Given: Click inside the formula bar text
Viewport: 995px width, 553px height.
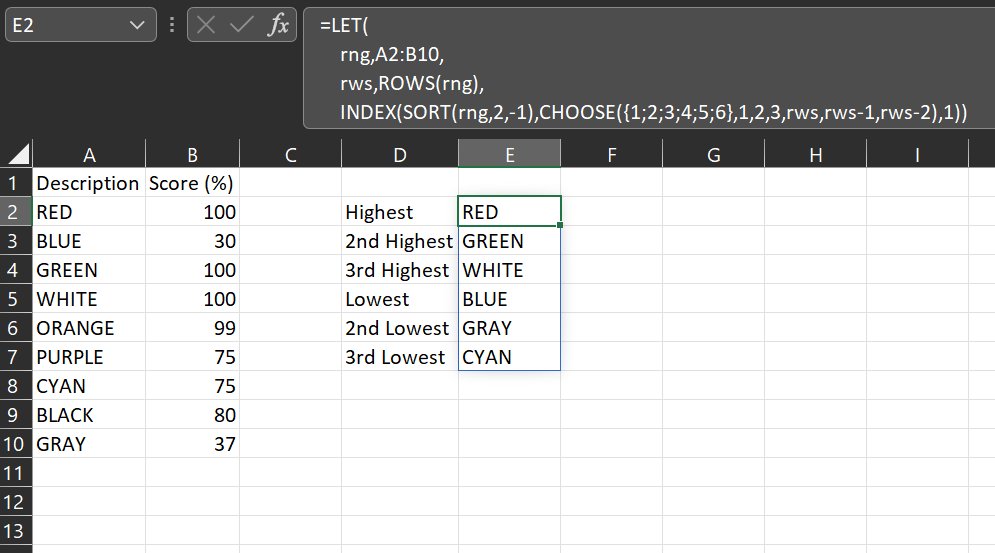Looking at the screenshot, I should click(x=649, y=69).
